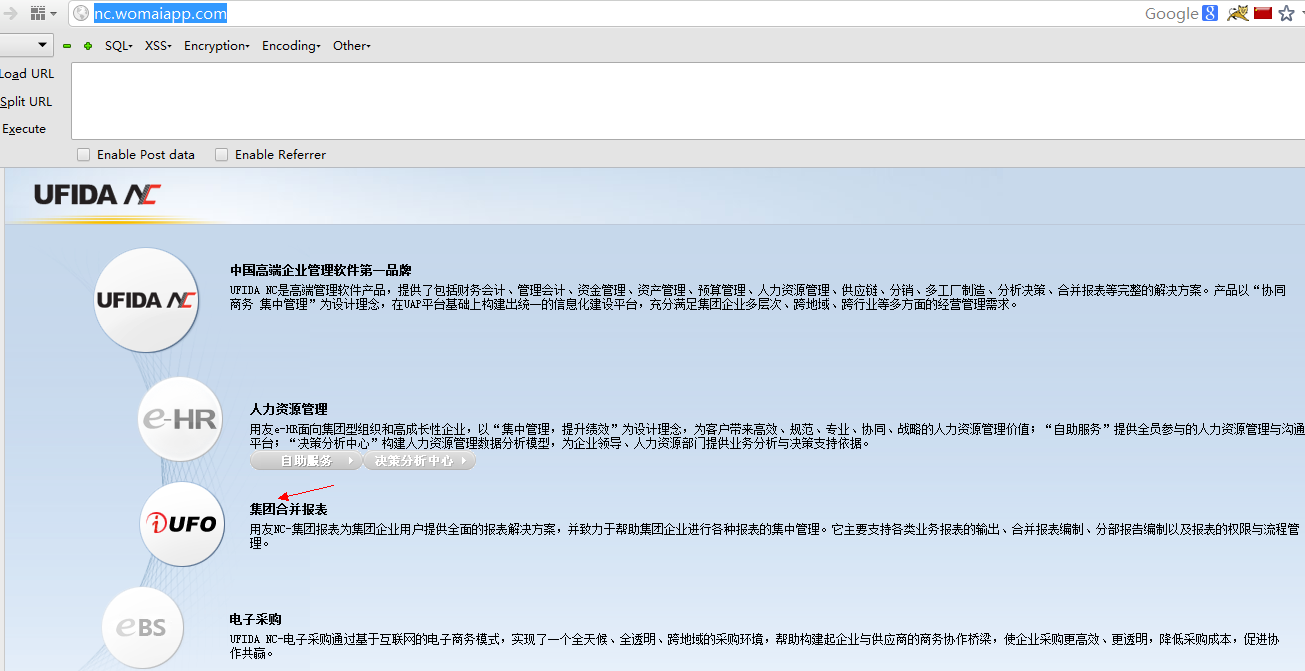Click heading 中国高端企业管理软件第一品牌
1305x671 pixels.
coord(321,270)
